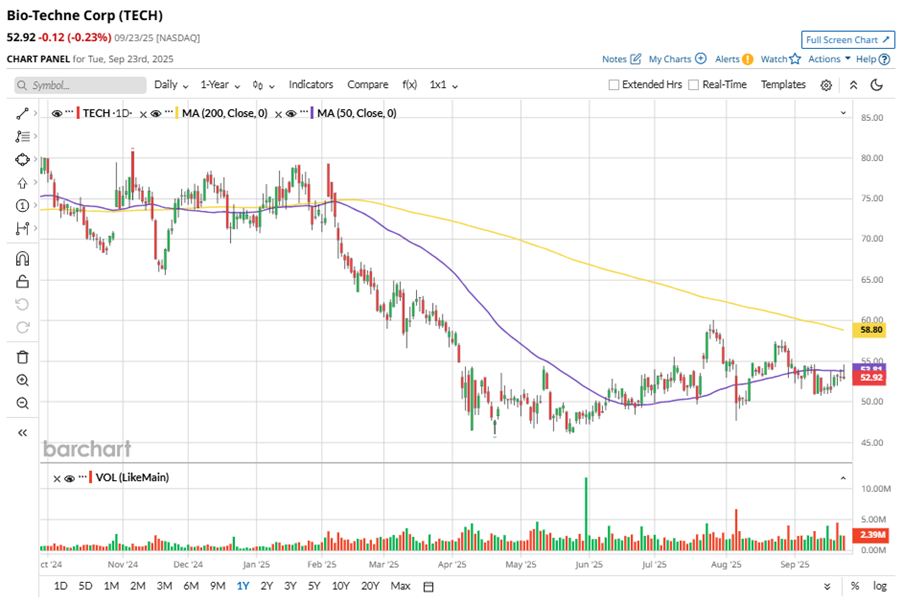Add chart via My Charts plus icon
The width and height of the screenshot is (903, 602).
[700, 59]
